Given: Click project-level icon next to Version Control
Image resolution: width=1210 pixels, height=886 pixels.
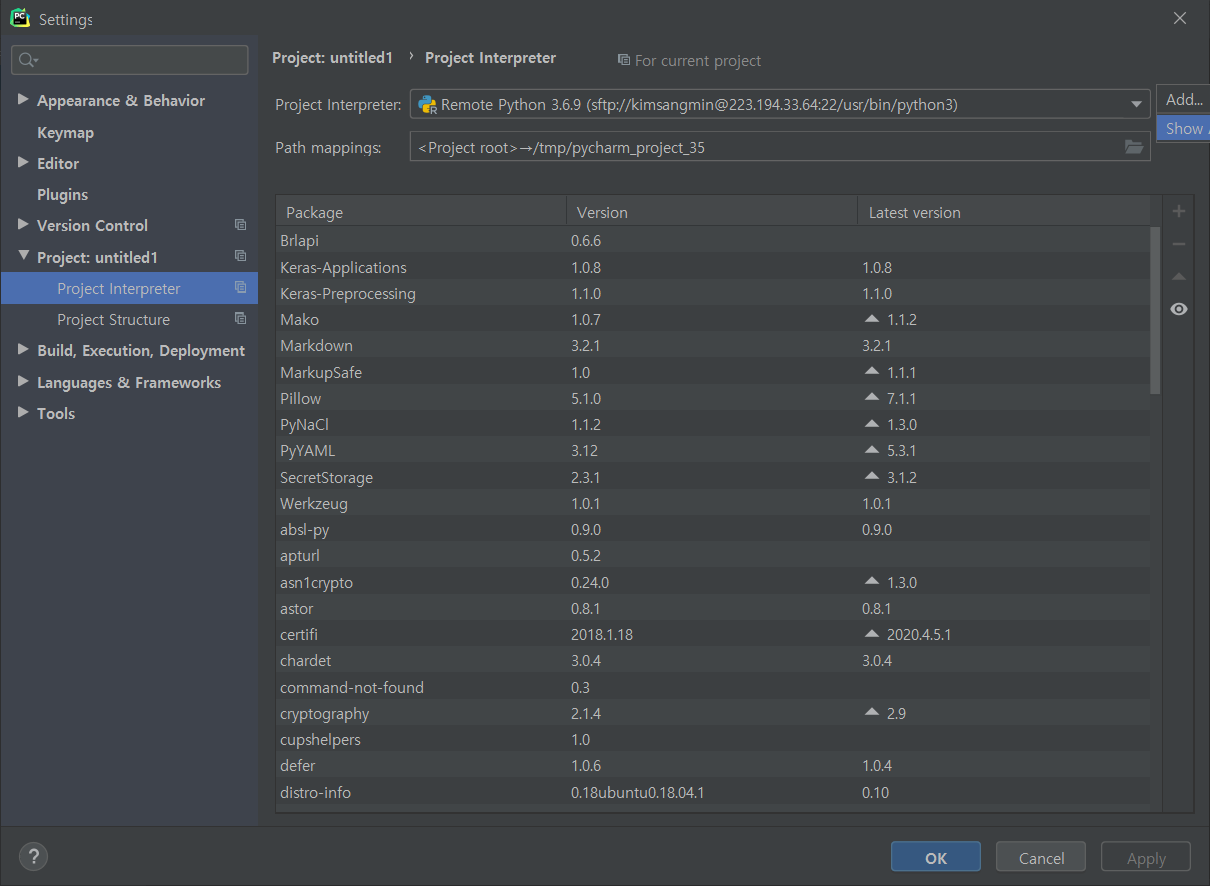Looking at the screenshot, I should (x=240, y=225).
